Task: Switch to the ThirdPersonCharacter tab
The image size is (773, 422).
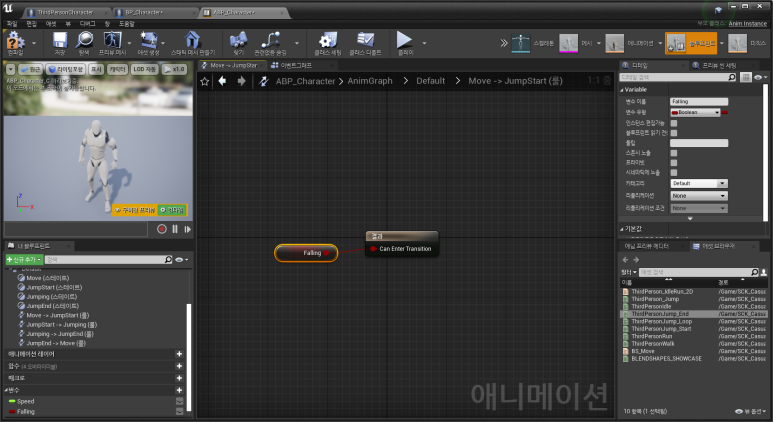Action: [x=65, y=12]
